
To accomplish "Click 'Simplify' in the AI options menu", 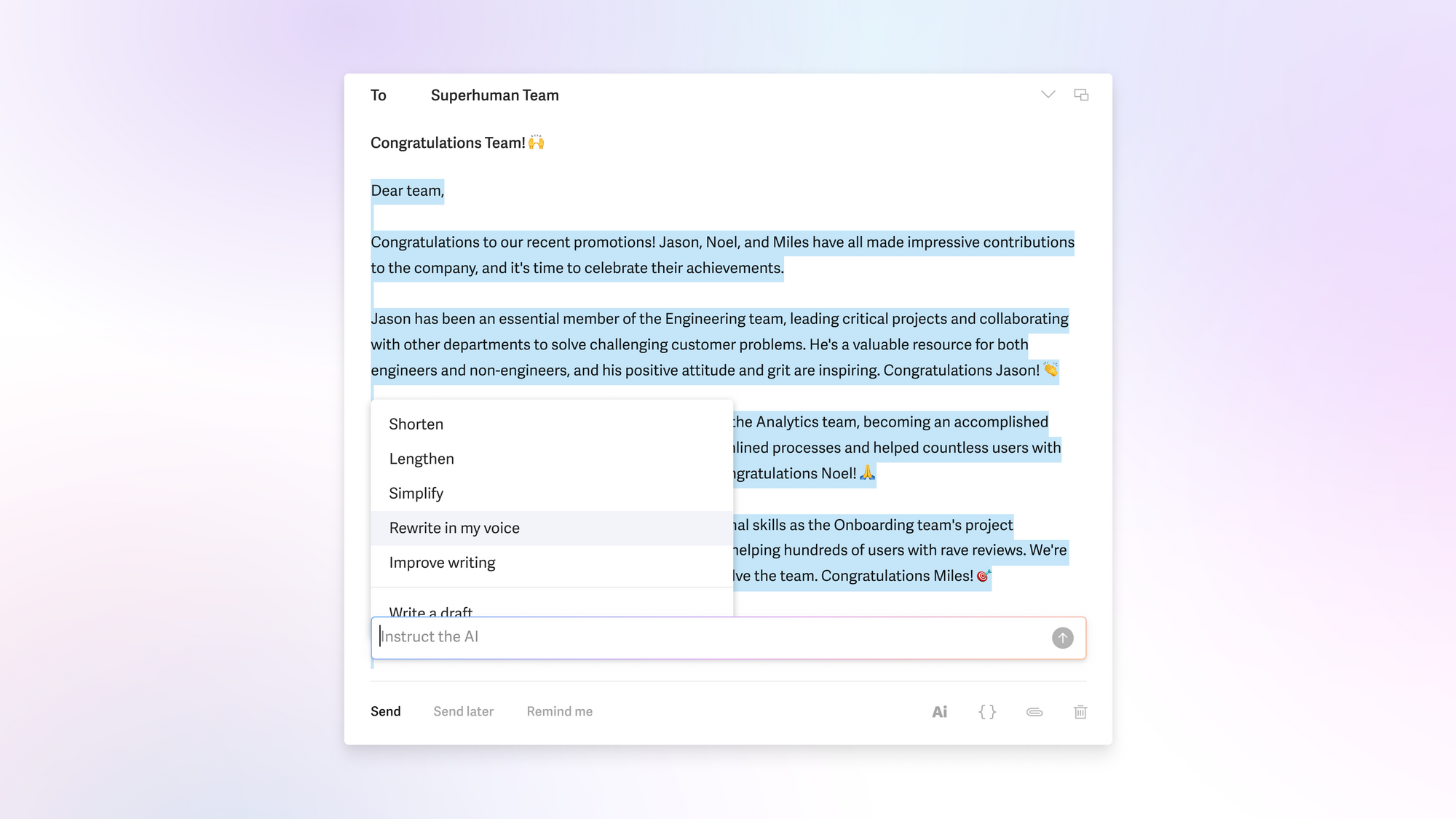I will tap(416, 493).
